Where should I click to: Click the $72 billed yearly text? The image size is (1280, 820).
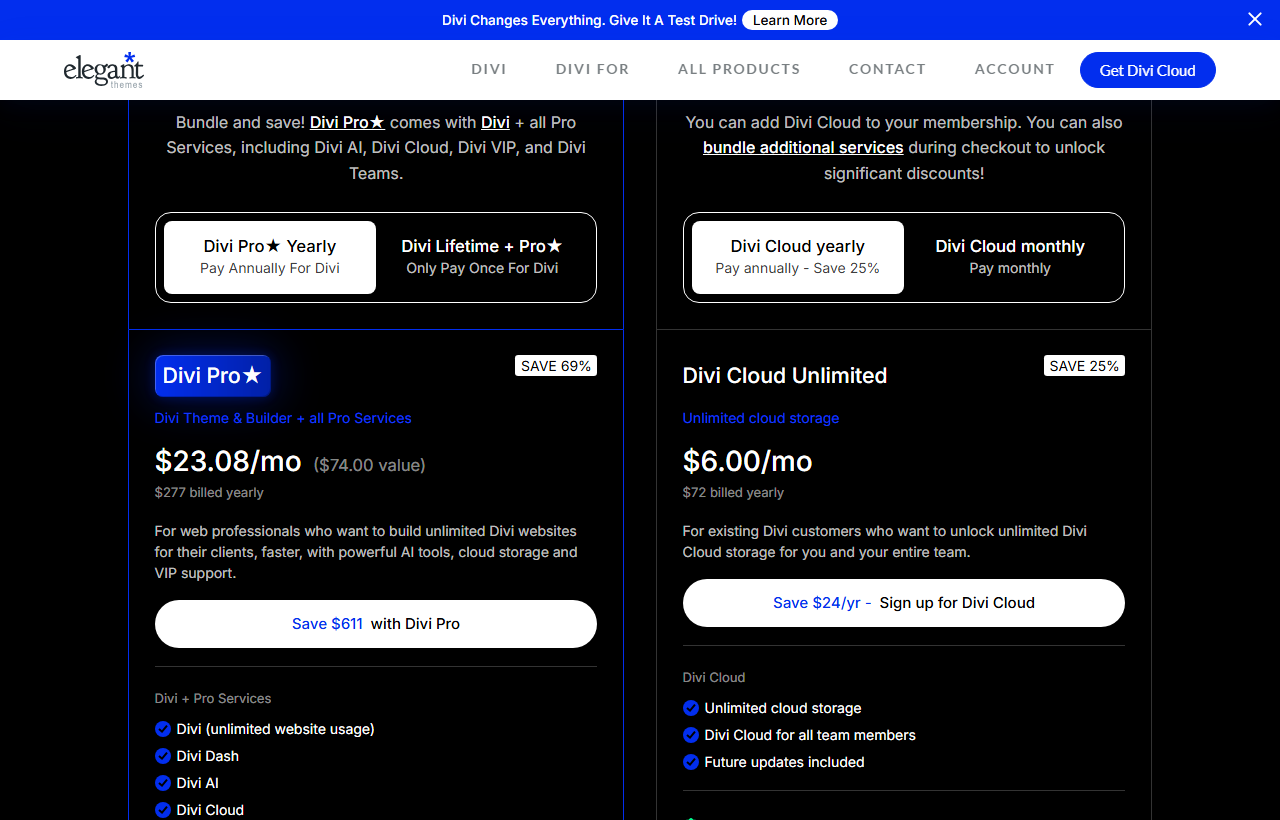(x=733, y=492)
